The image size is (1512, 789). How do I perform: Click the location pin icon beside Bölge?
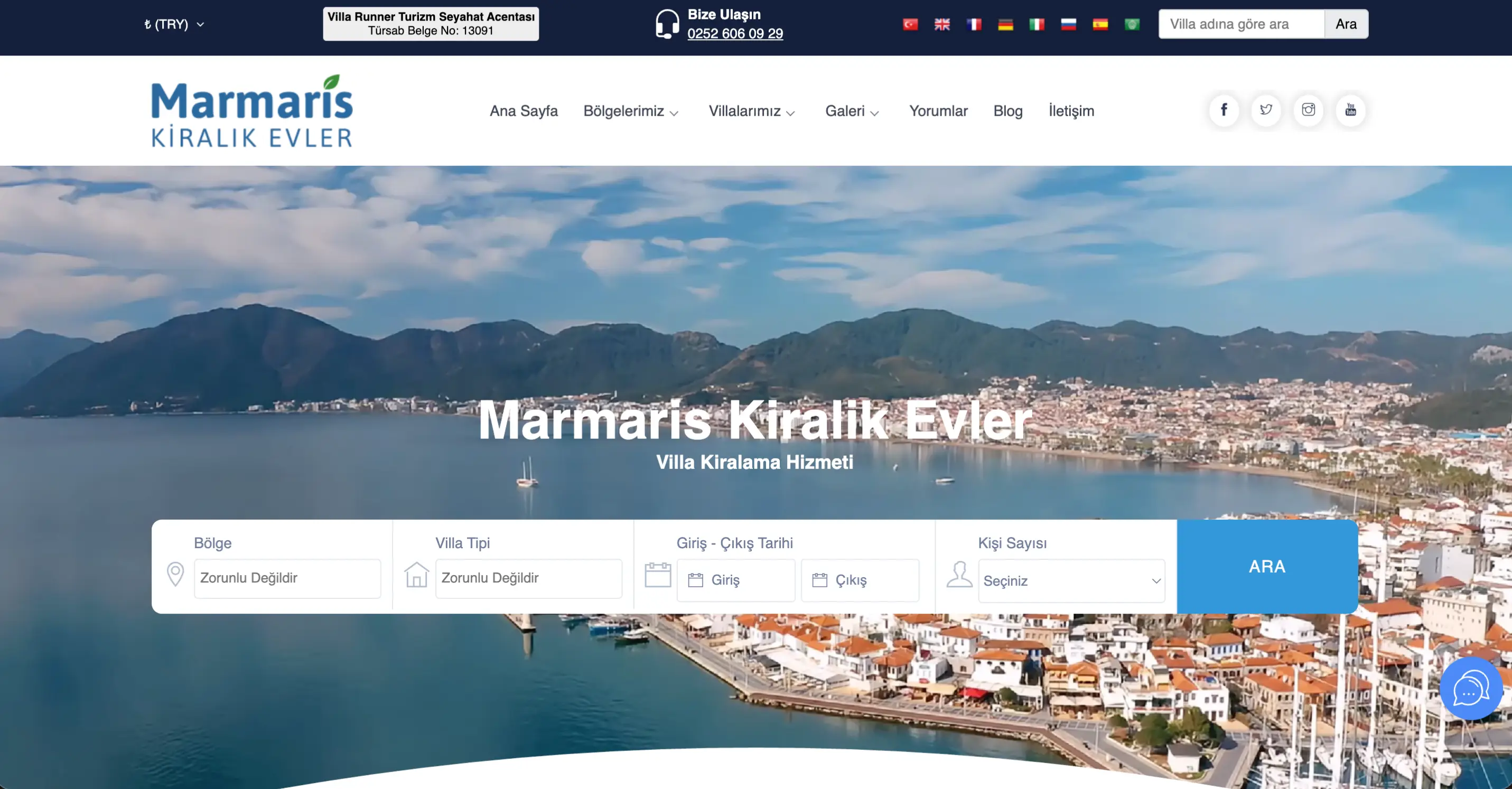point(175,574)
